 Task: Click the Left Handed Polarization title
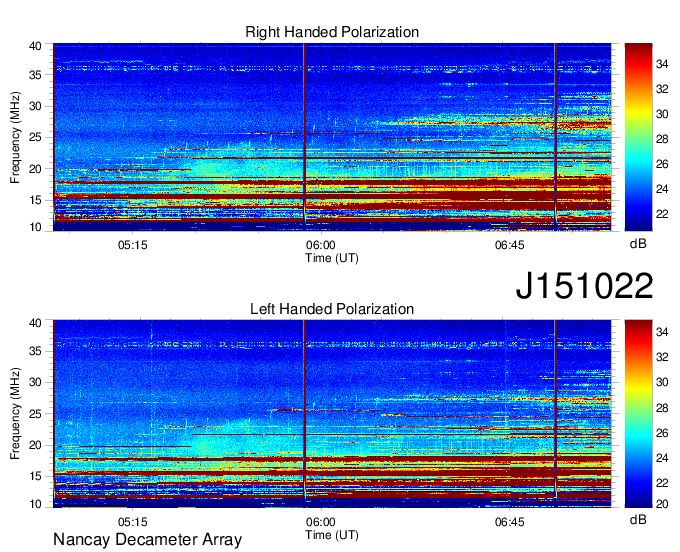tap(332, 309)
